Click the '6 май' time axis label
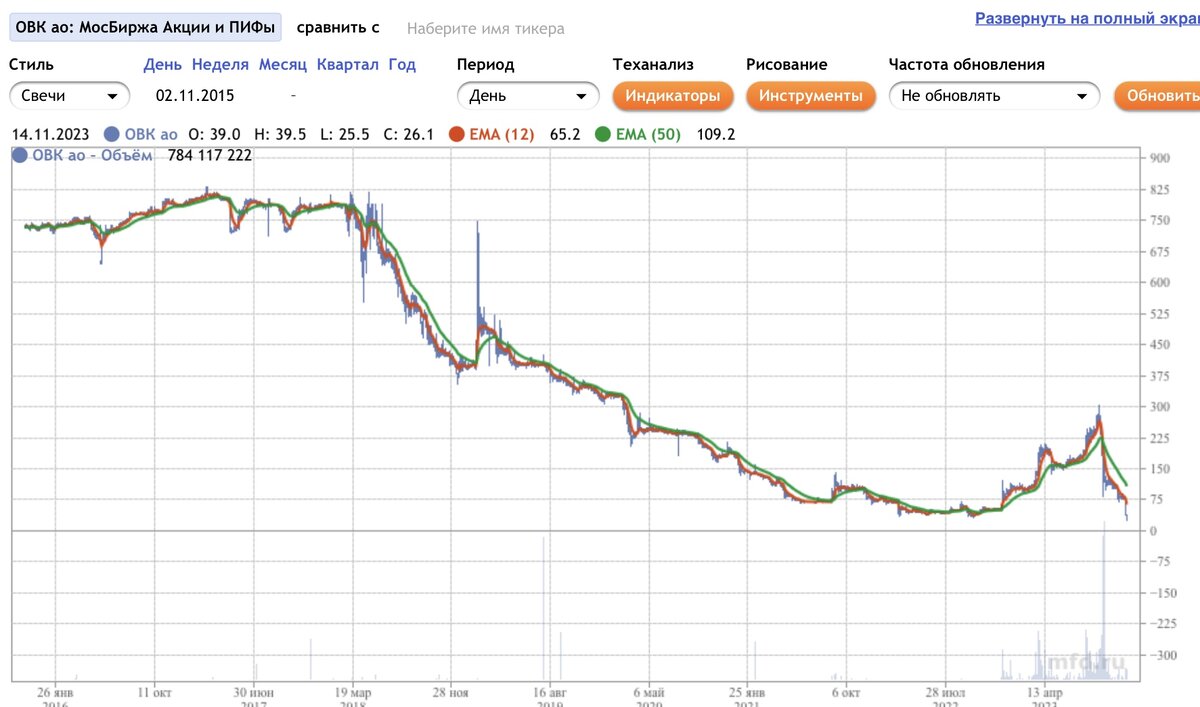Screen dimensions: 1200x707 click(649, 691)
